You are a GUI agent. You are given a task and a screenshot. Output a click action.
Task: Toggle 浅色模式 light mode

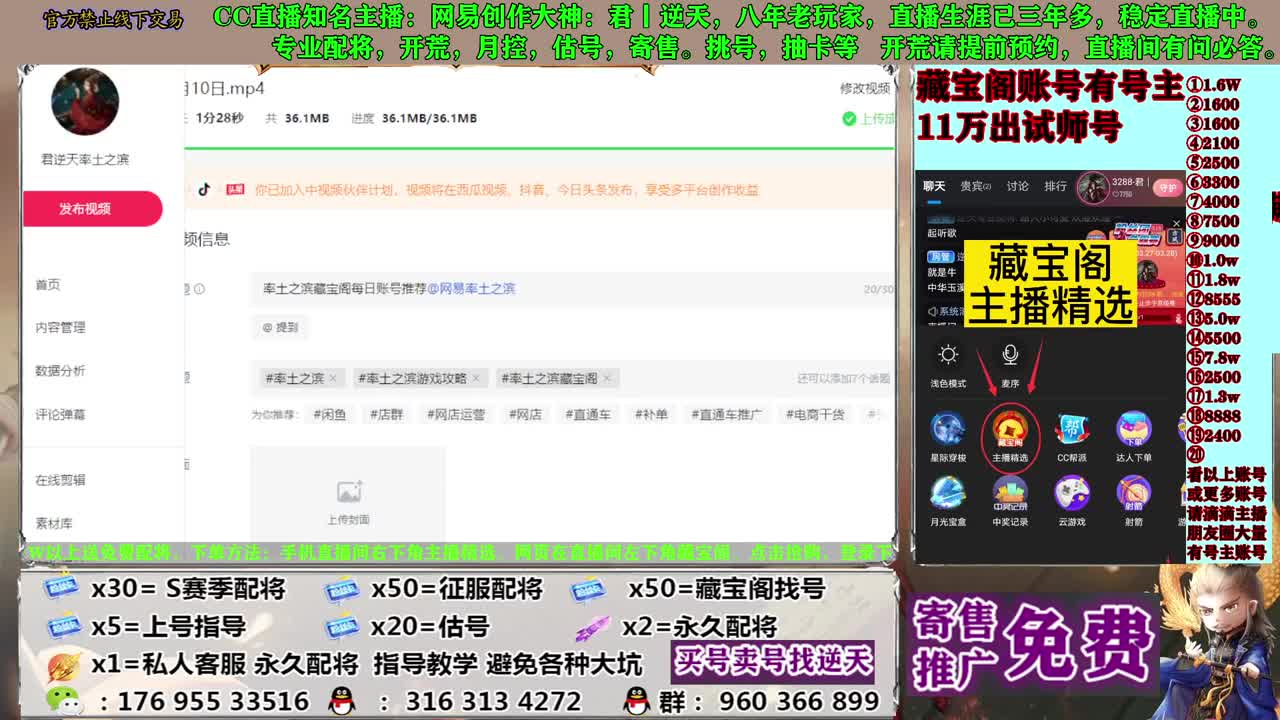tap(948, 355)
